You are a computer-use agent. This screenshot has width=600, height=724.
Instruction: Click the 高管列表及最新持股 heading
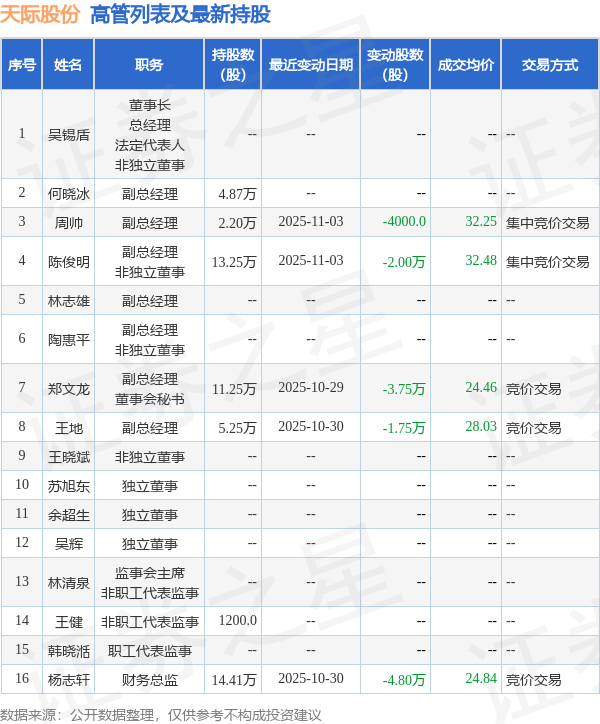click(x=181, y=14)
